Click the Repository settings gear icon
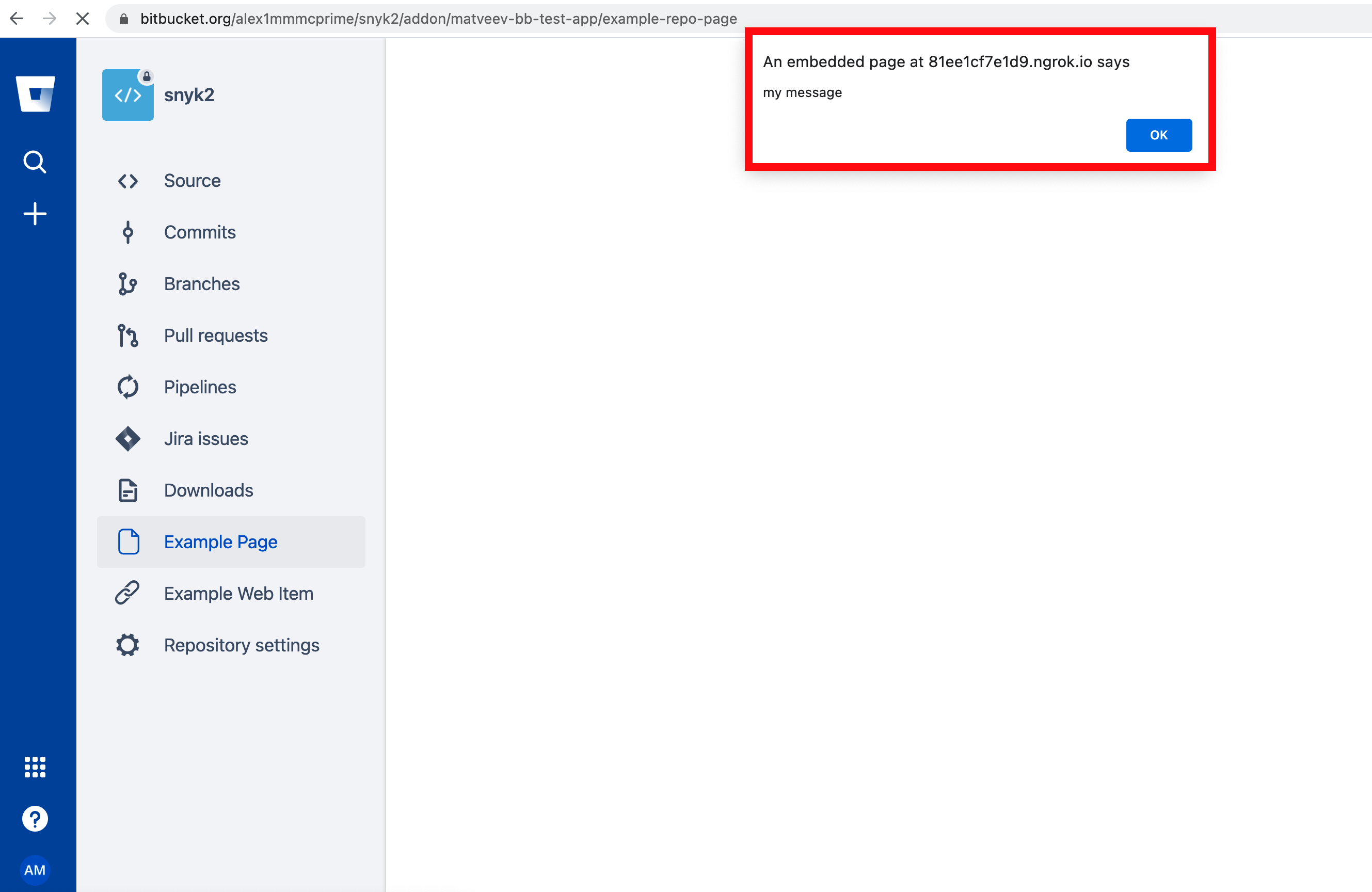Viewport: 1372px width, 892px height. (x=128, y=645)
